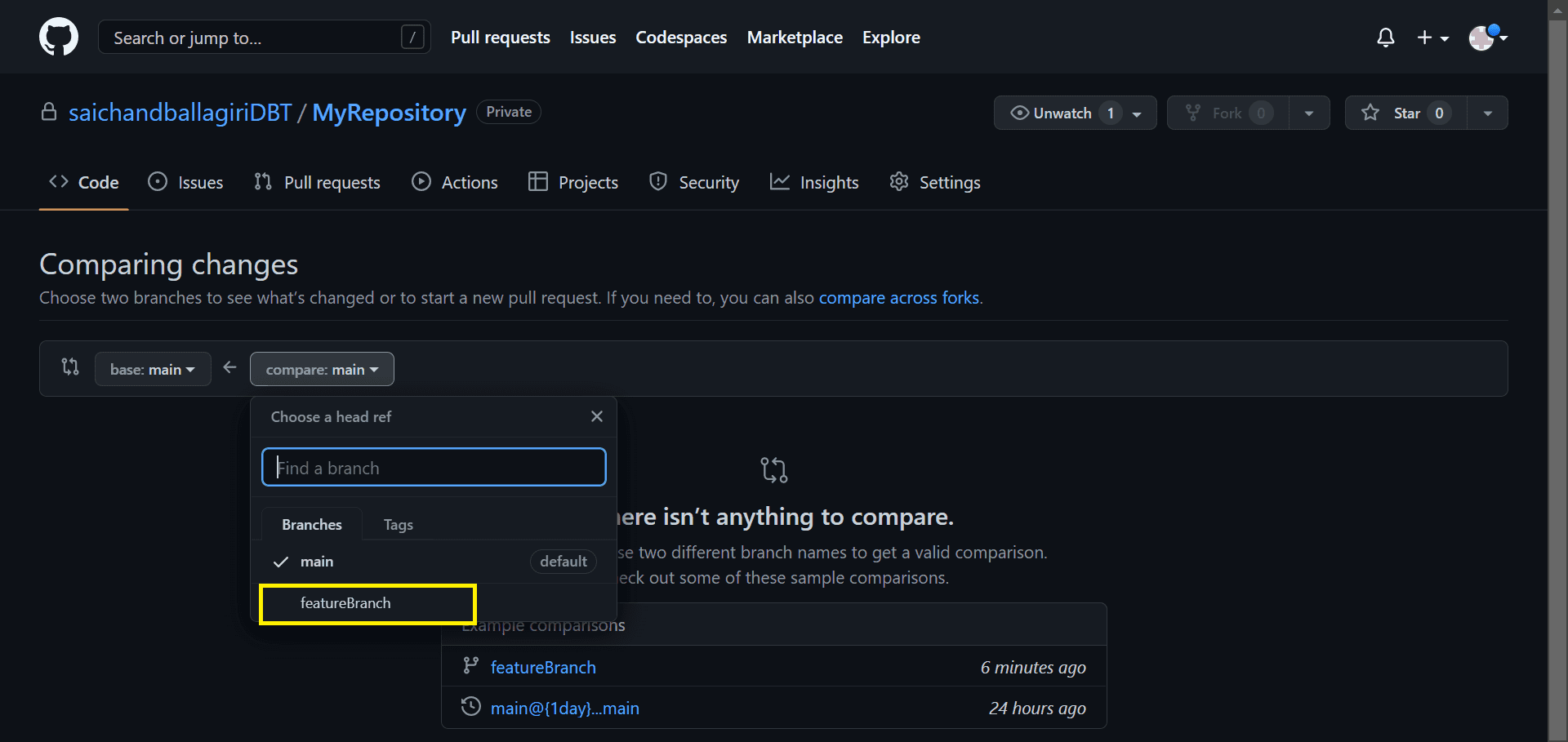Select the Tags tab in the popup
The height and width of the screenshot is (742, 1568).
point(399,524)
